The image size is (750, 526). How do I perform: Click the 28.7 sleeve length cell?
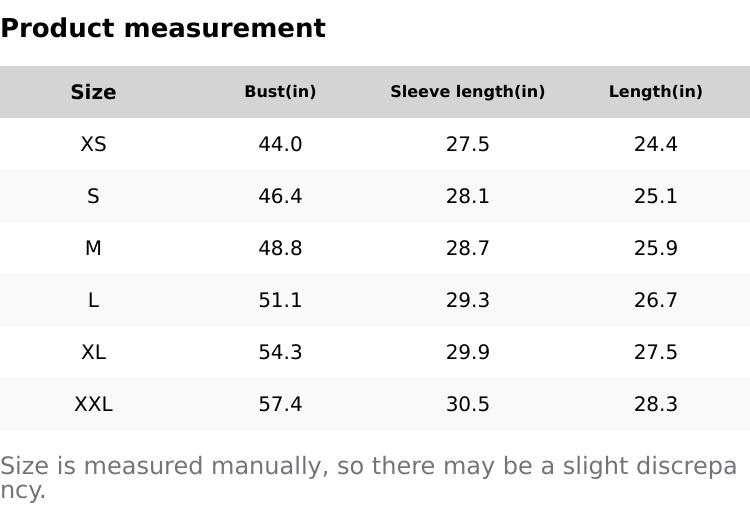(467, 248)
